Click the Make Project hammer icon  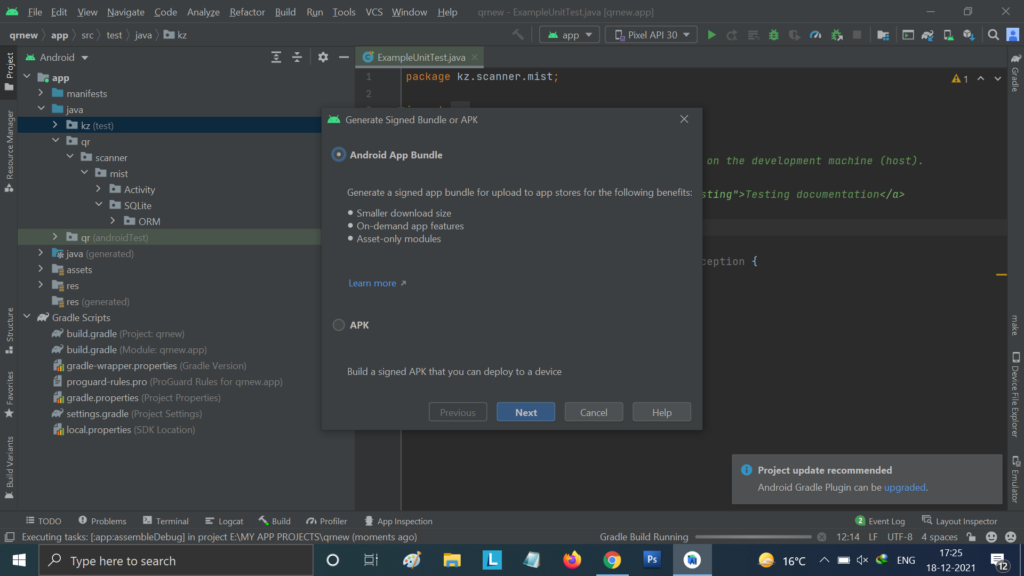(x=518, y=35)
